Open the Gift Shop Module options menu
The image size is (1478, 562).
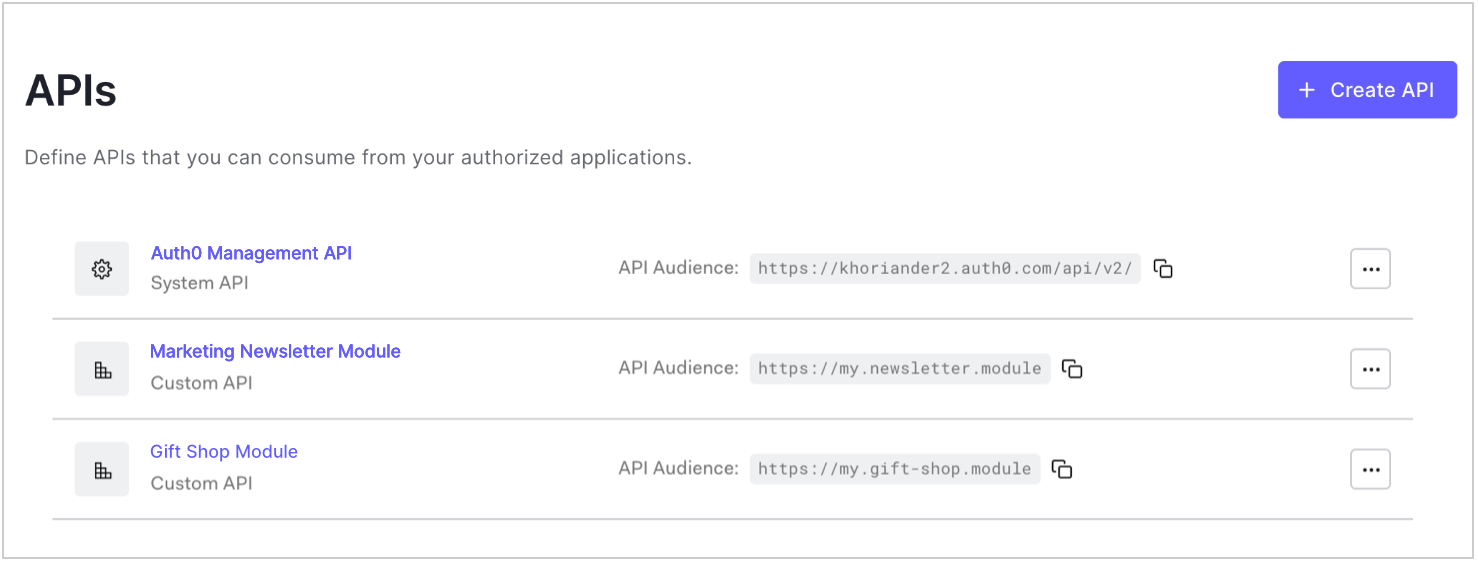[x=1370, y=469]
